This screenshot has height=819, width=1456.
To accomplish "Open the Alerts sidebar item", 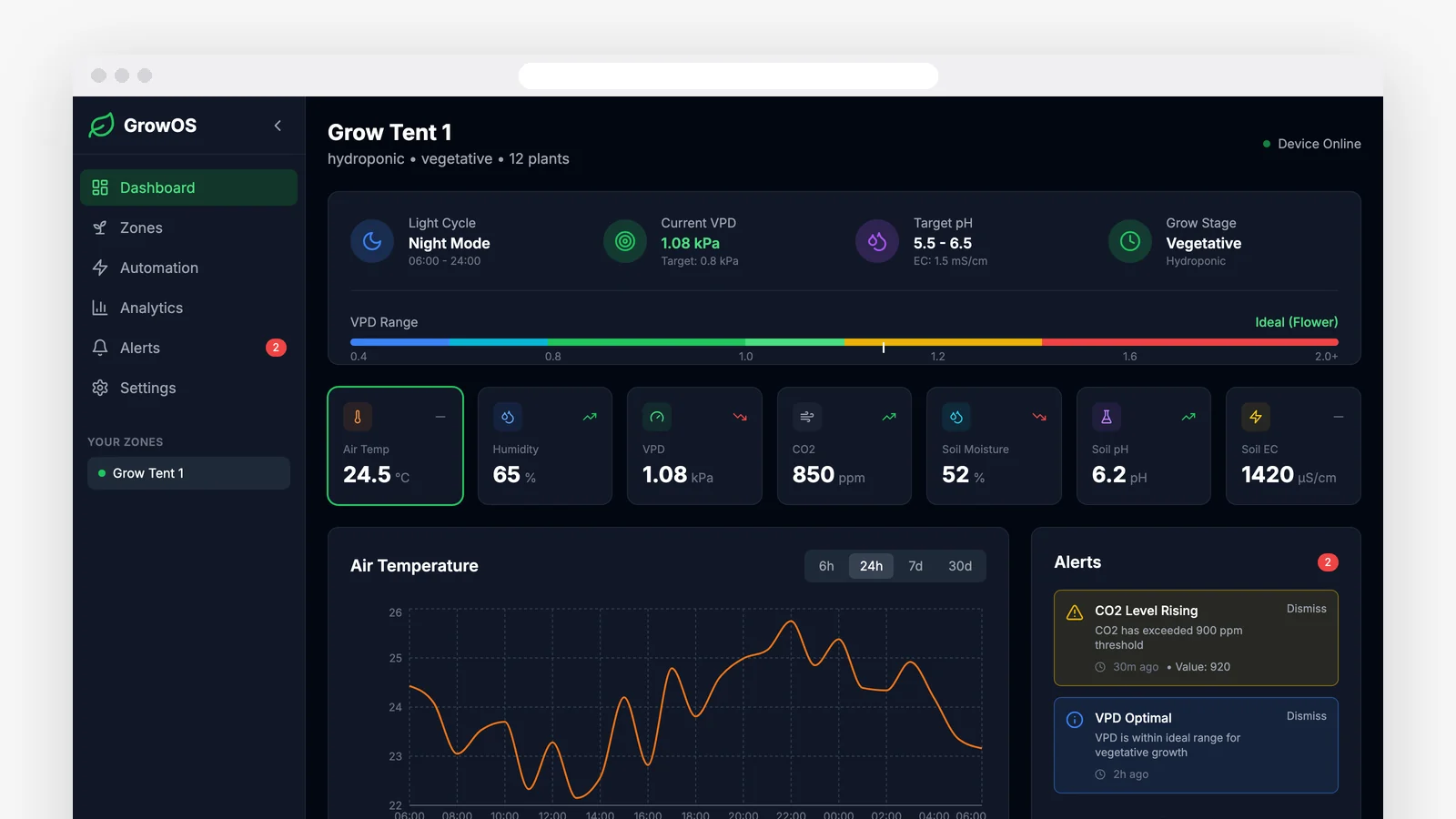I will click(188, 348).
